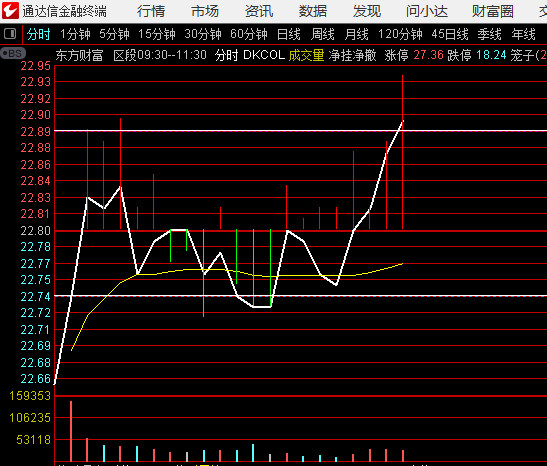
Task: Click the red TDX logo icon
Action: point(10,11)
